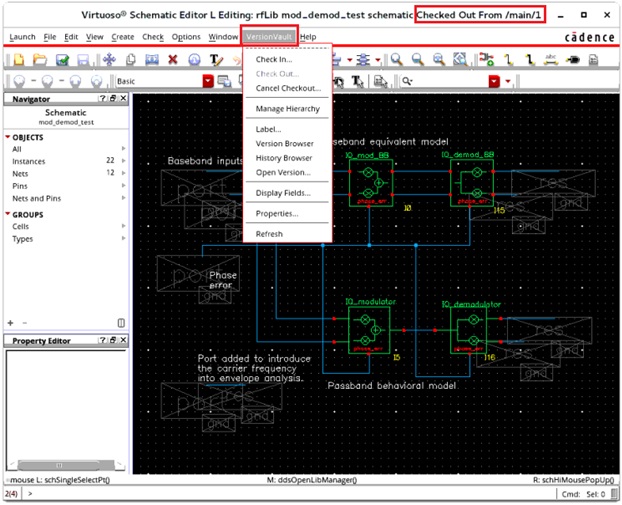This screenshot has width=622, height=505.
Task: Close the Navigator panel
Action: 123,98
